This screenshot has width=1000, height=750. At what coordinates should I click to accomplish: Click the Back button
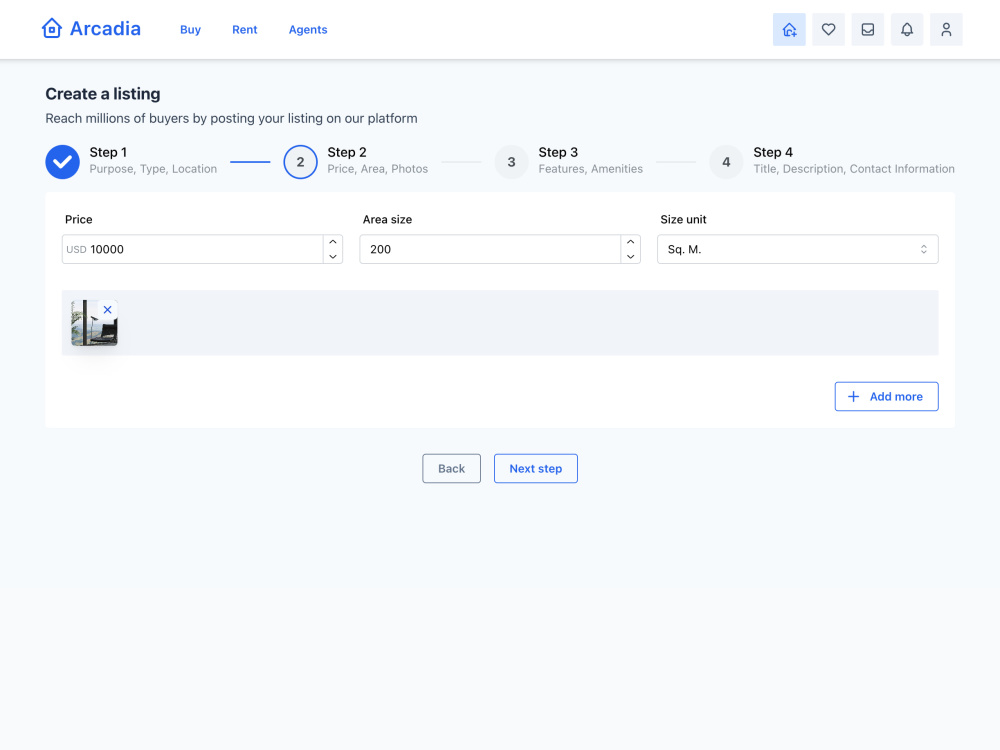point(451,468)
